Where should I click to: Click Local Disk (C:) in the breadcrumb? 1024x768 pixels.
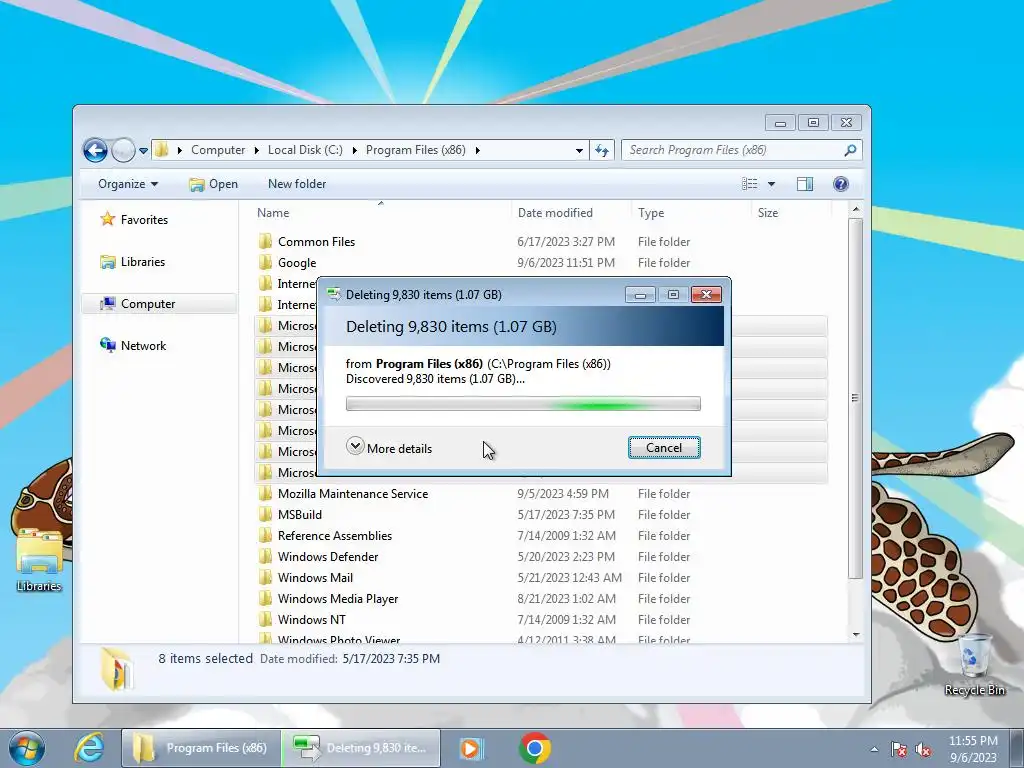tap(305, 150)
